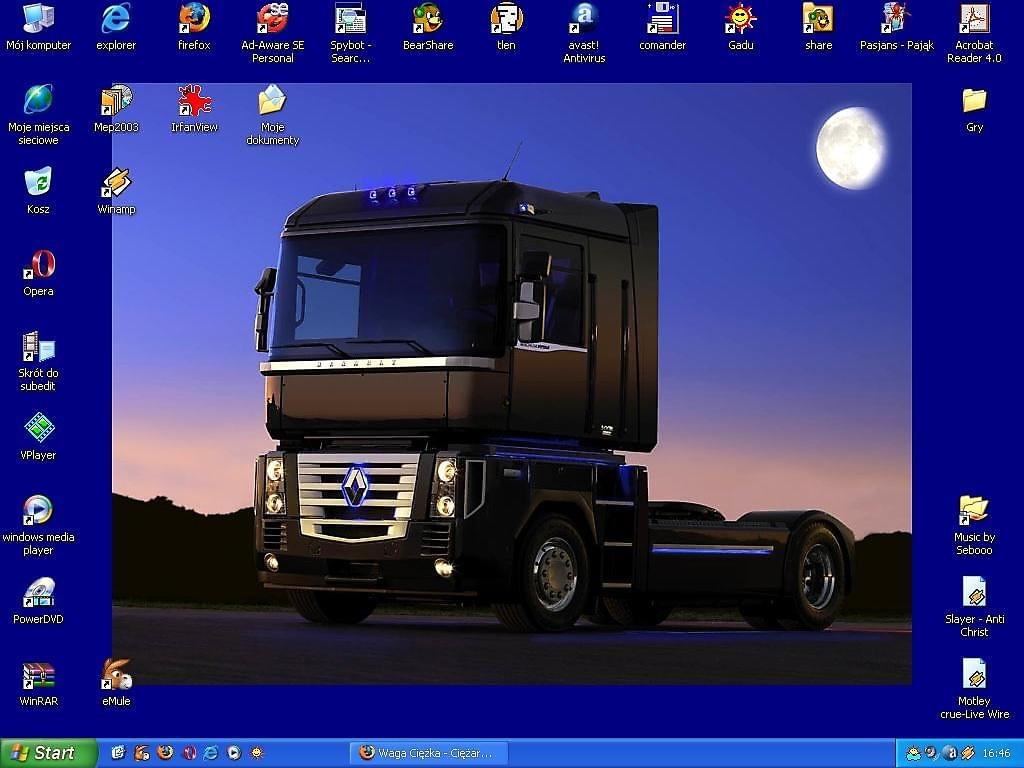The image size is (1024, 768).
Task: Select the Spybot - Search shortcut icon
Action: (x=351, y=33)
